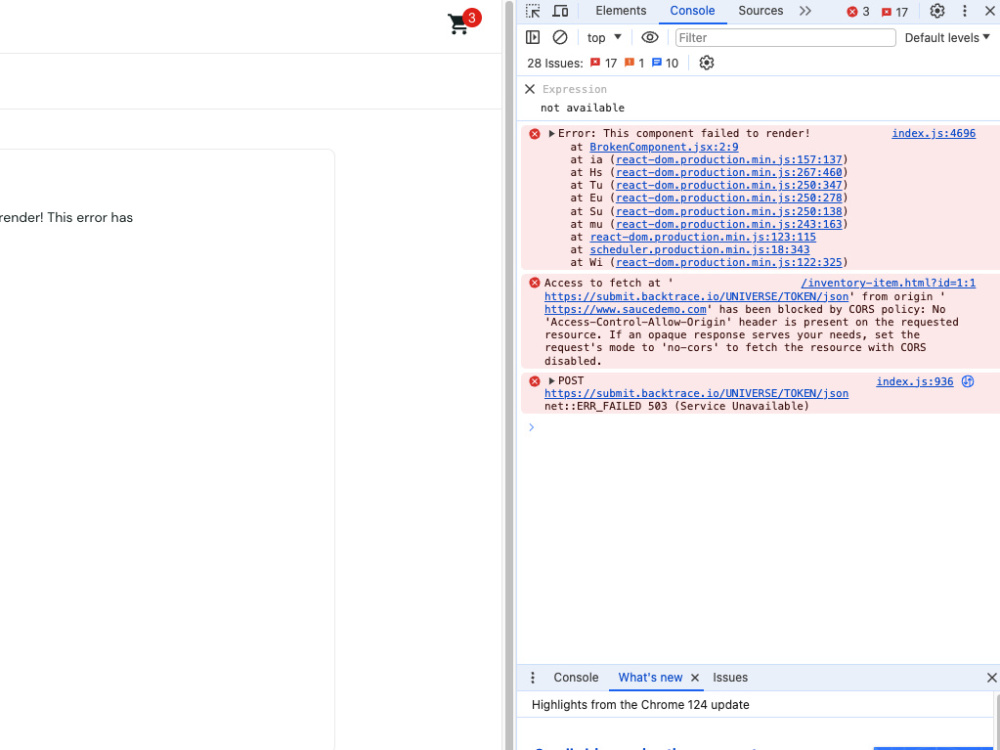Viewport: 1000px width, 750px height.
Task: Open DevTools settings gear in top bar
Action: [x=937, y=11]
